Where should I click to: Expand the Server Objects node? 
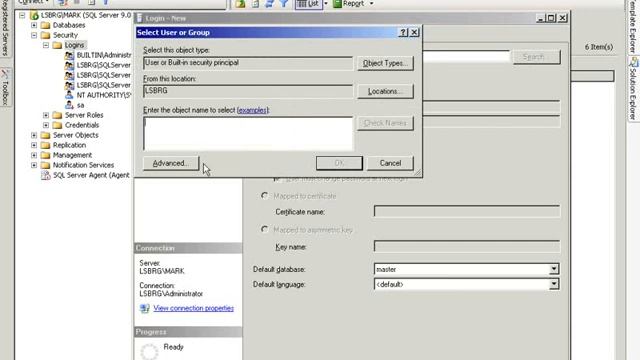(x=34, y=135)
